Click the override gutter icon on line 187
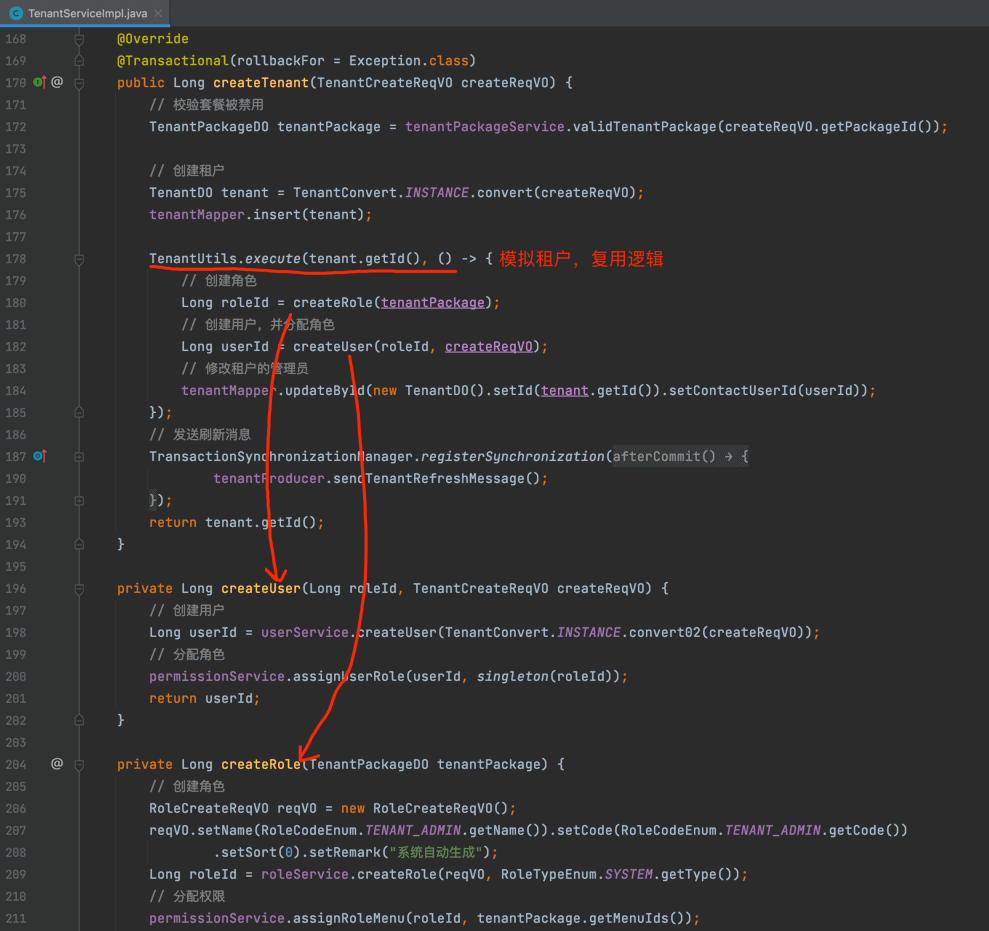 [x=39, y=456]
